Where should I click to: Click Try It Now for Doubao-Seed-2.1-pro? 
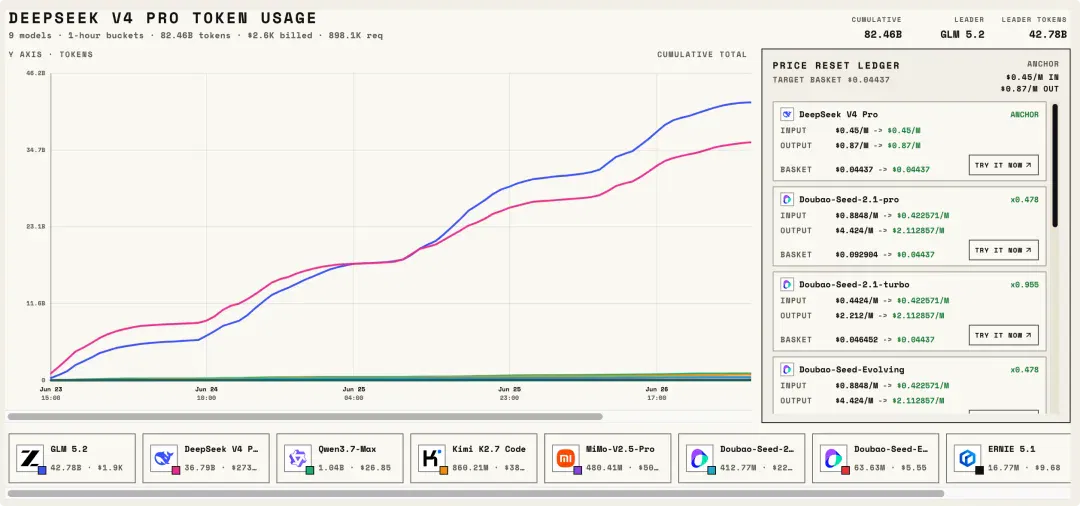pos(1004,250)
